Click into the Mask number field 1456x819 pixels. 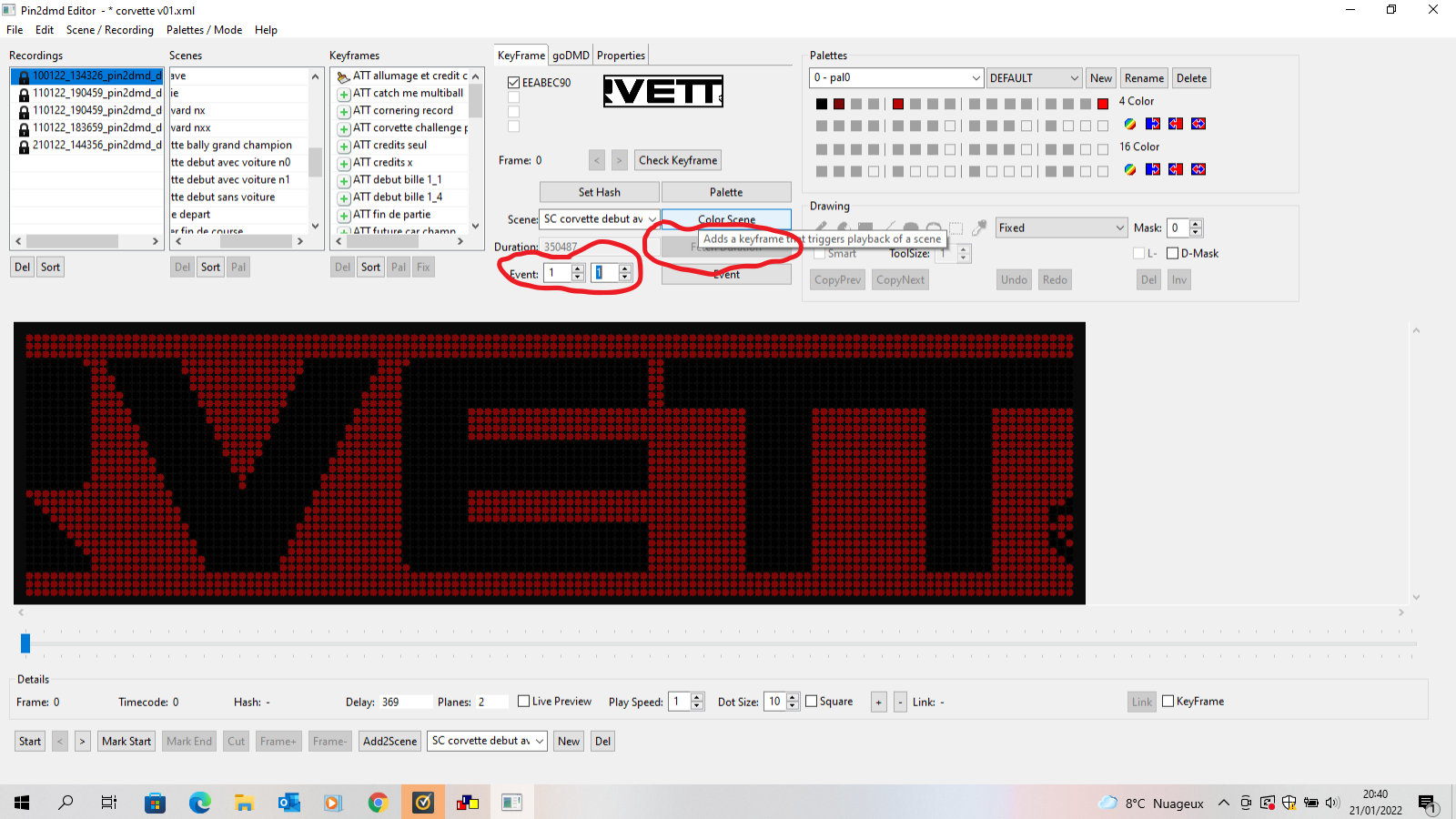tap(1178, 227)
